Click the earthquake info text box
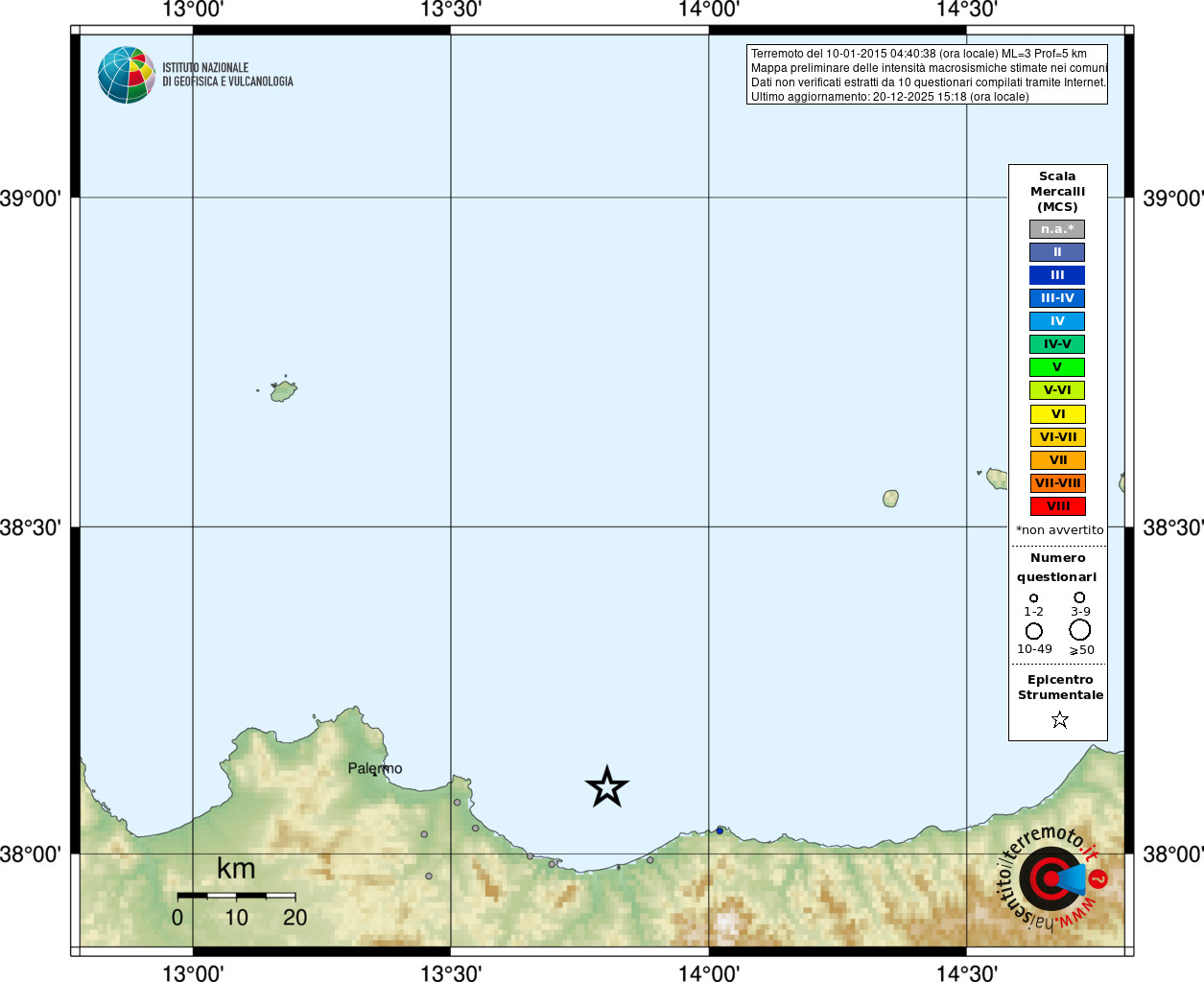 tap(927, 75)
